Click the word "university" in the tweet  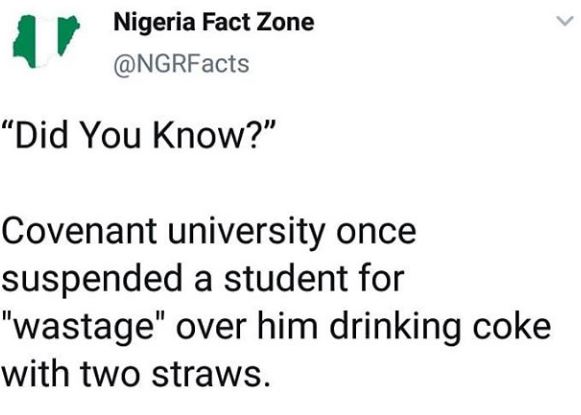[246, 233]
